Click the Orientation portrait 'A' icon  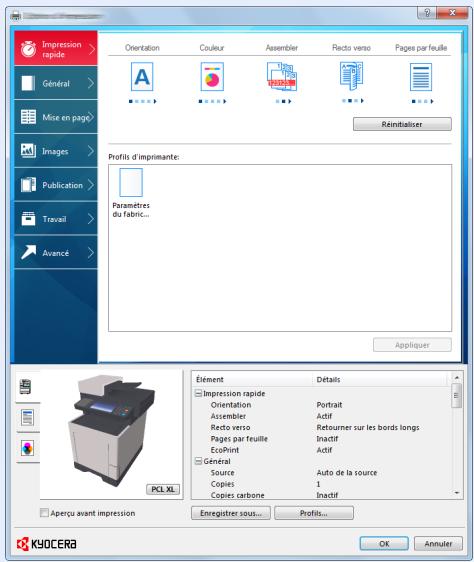click(x=142, y=77)
